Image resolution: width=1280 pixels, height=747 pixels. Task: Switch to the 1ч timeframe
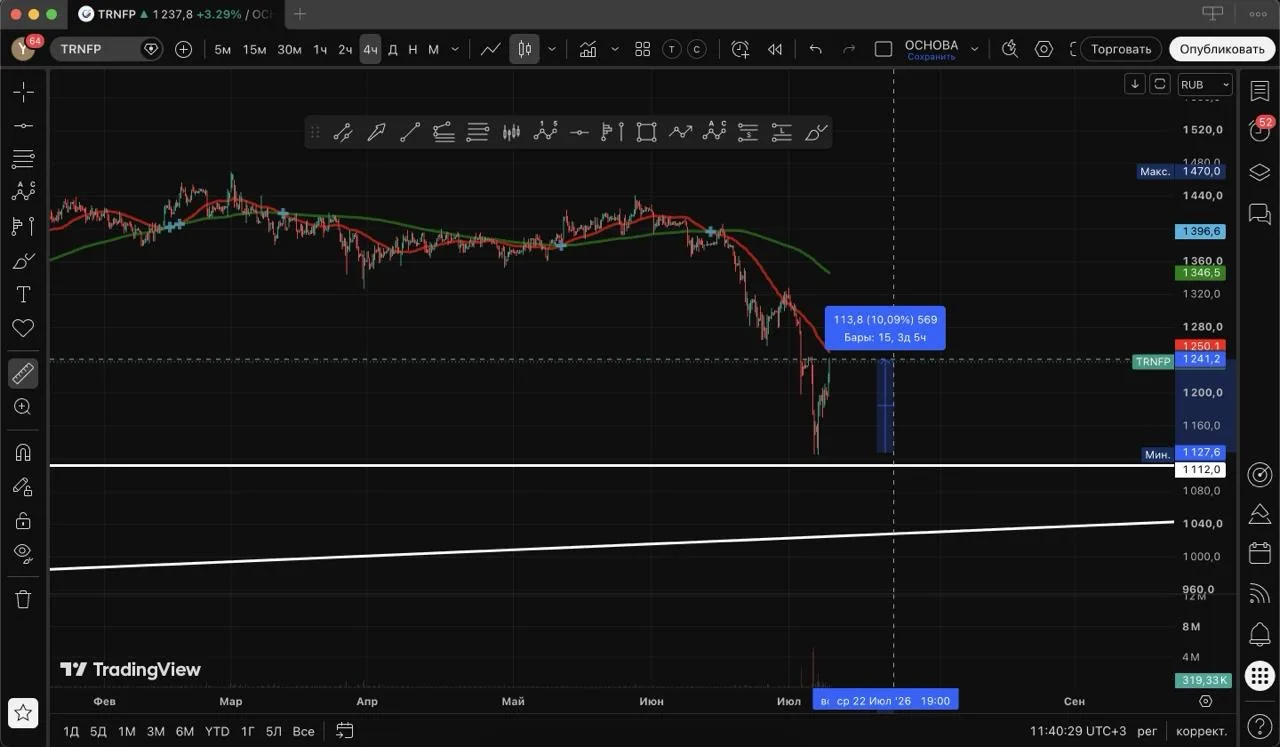[320, 49]
